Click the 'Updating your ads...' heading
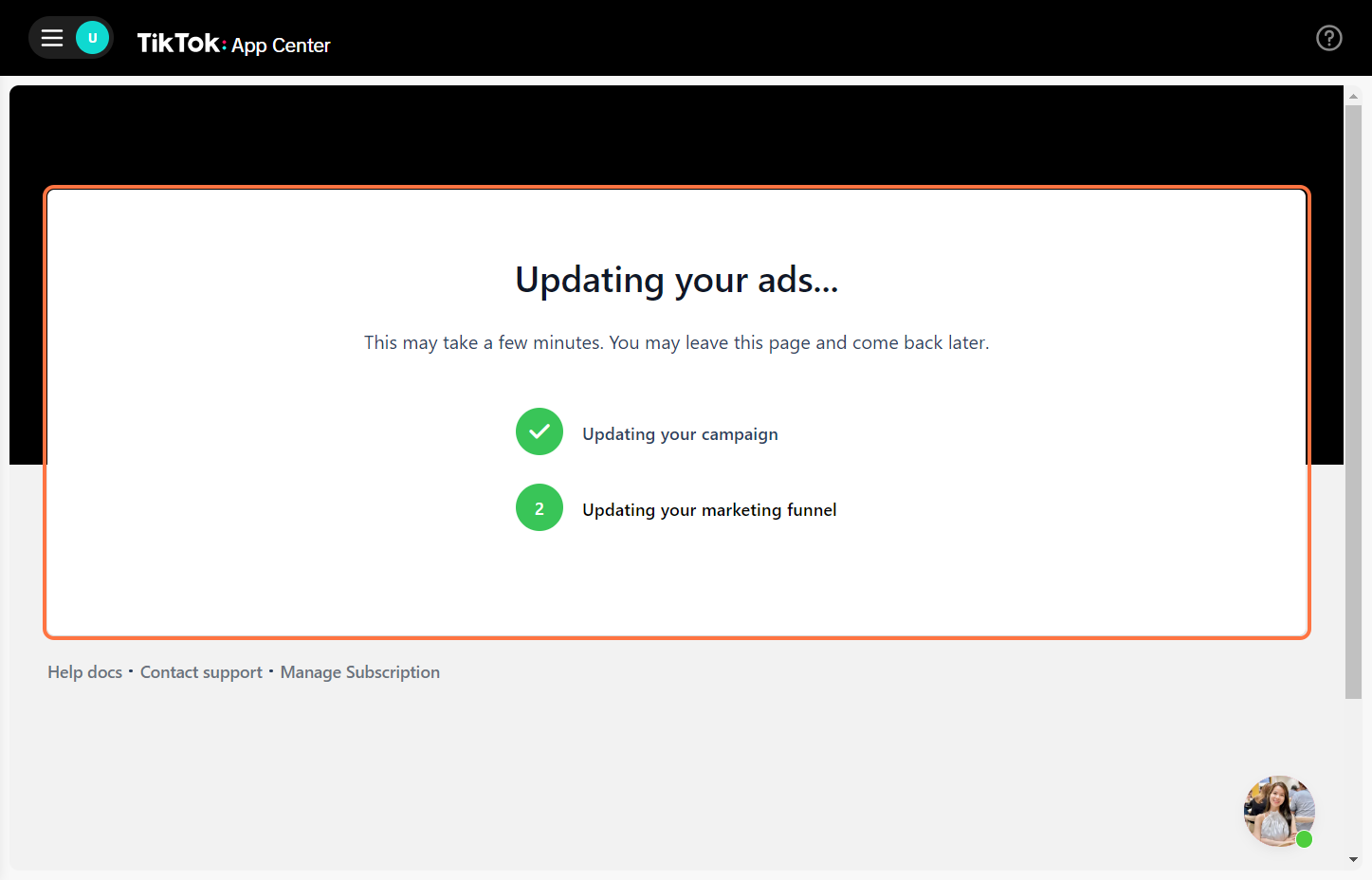The image size is (1372, 880). click(676, 281)
